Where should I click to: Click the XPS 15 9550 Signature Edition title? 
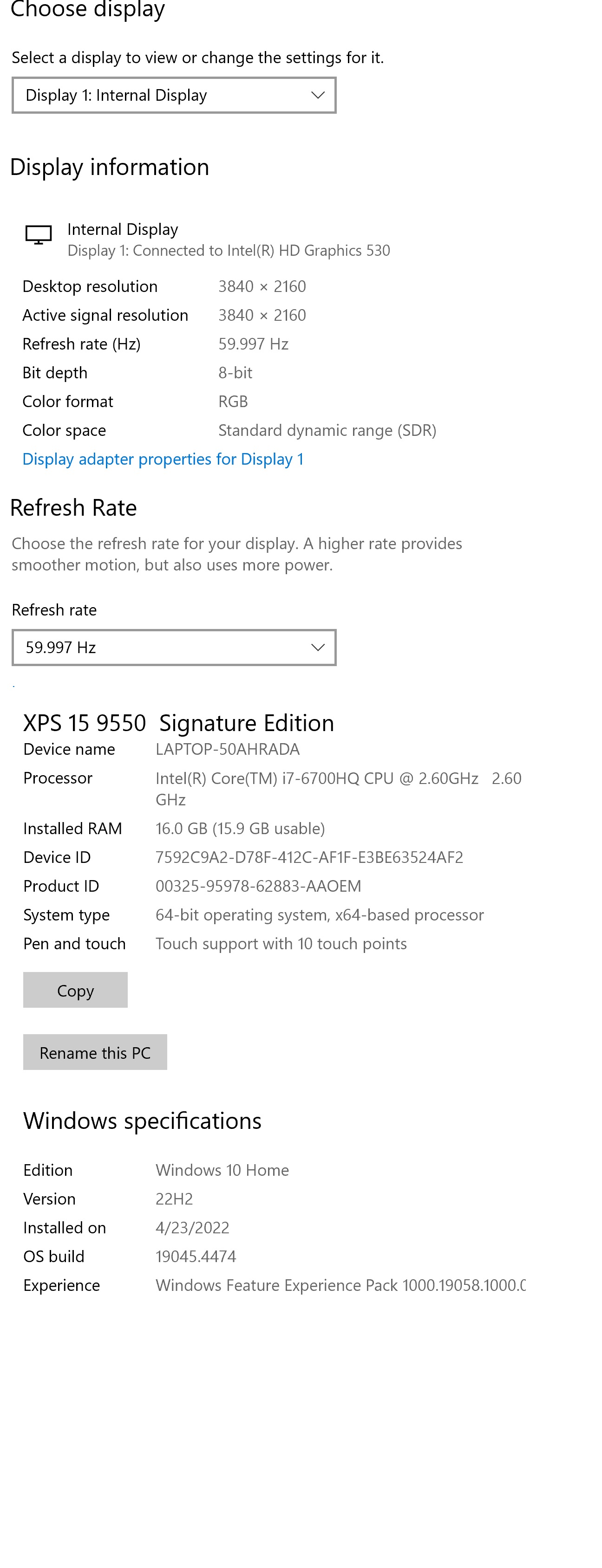tap(178, 723)
